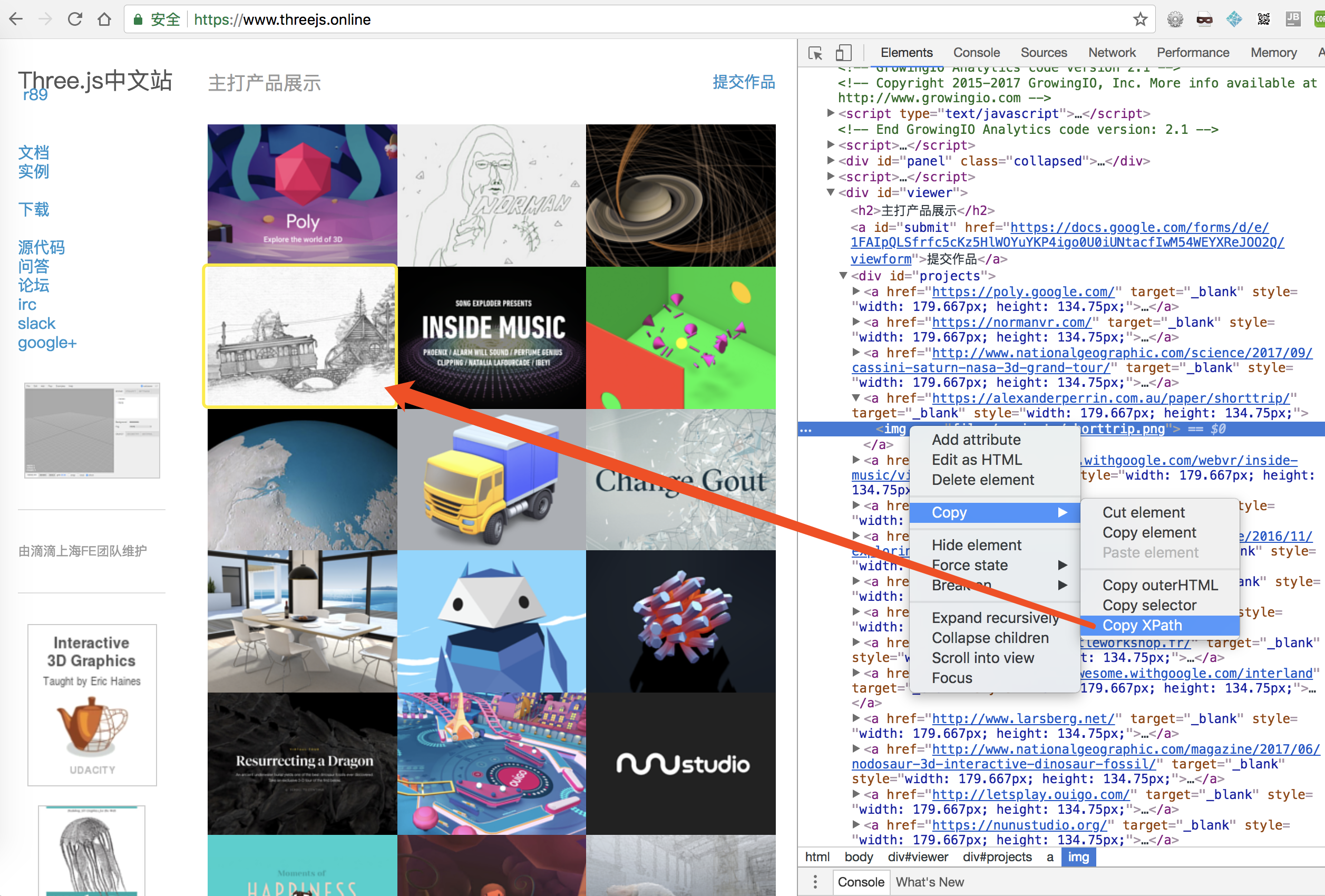Collapse the div id viewer node

click(831, 193)
